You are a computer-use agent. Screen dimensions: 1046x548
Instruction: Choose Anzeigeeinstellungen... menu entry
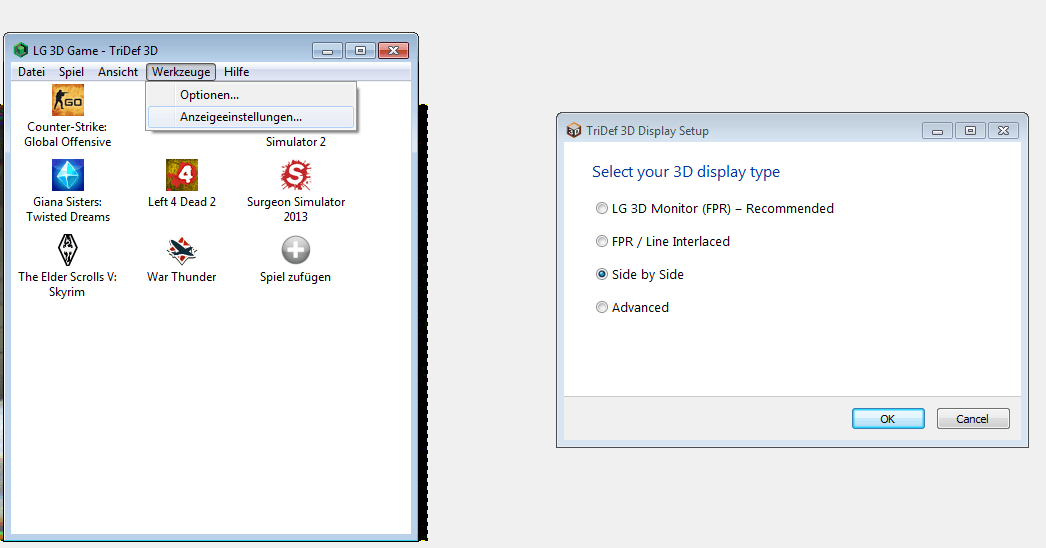(251, 117)
